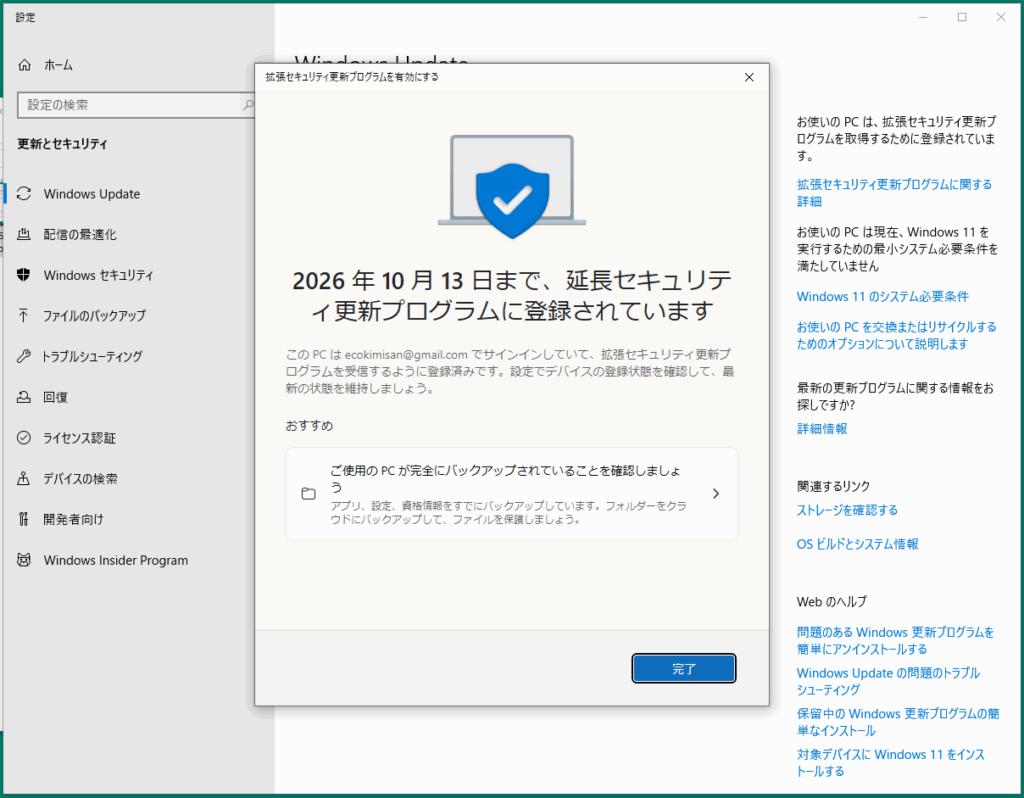Open Windows 11 のシステム必要条件 link

click(x=882, y=296)
